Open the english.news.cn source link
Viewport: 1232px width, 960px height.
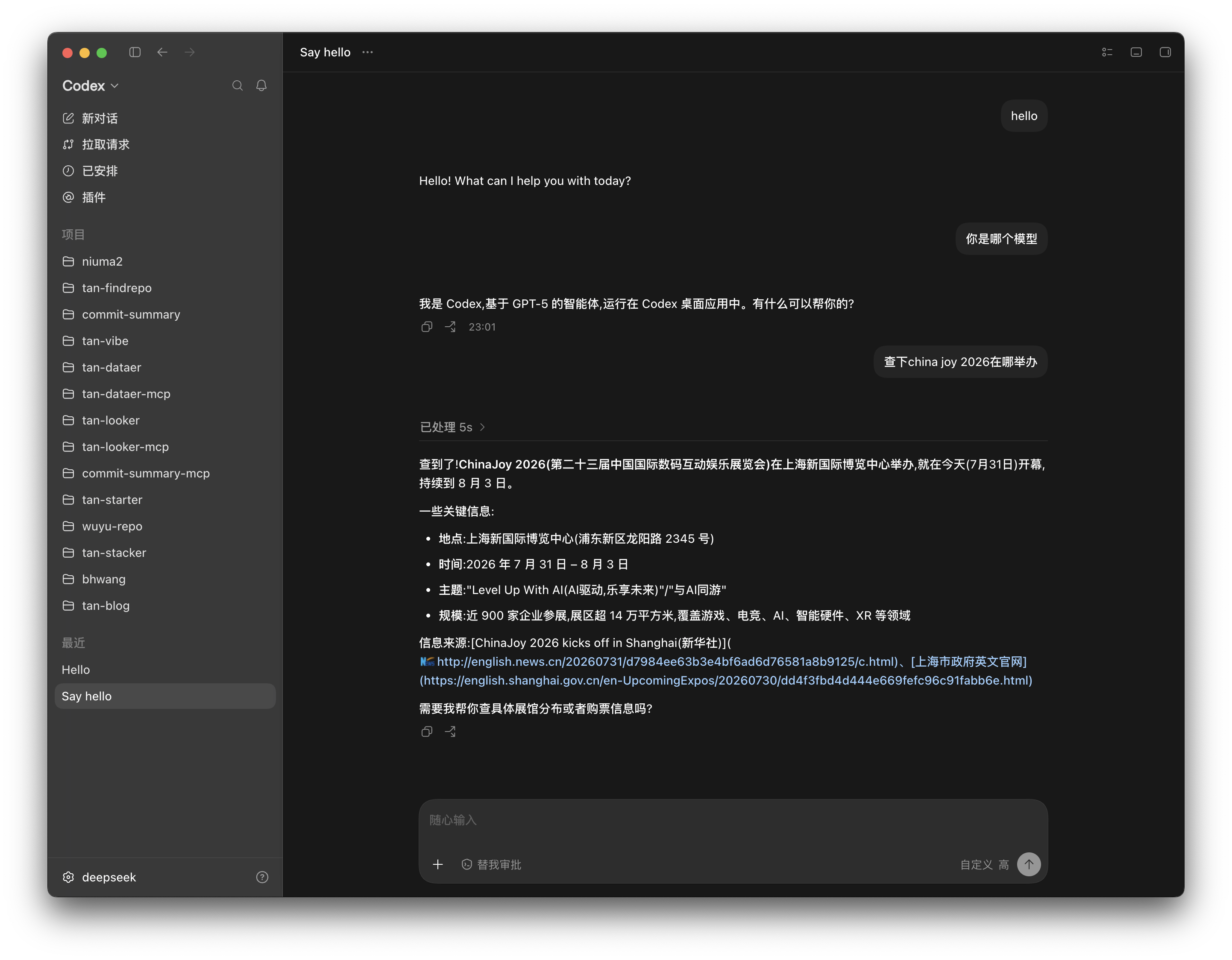[x=666, y=661]
